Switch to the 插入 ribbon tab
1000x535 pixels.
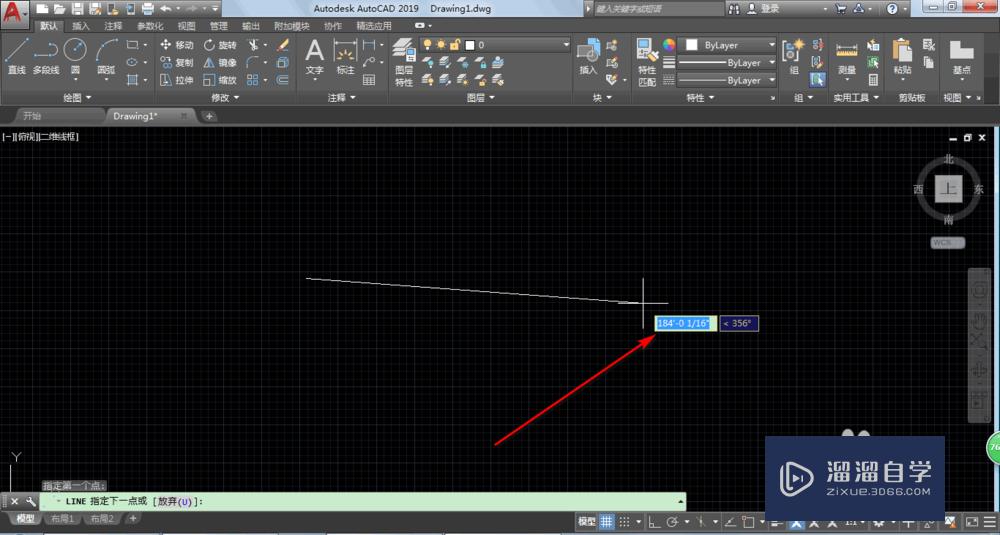(81, 26)
